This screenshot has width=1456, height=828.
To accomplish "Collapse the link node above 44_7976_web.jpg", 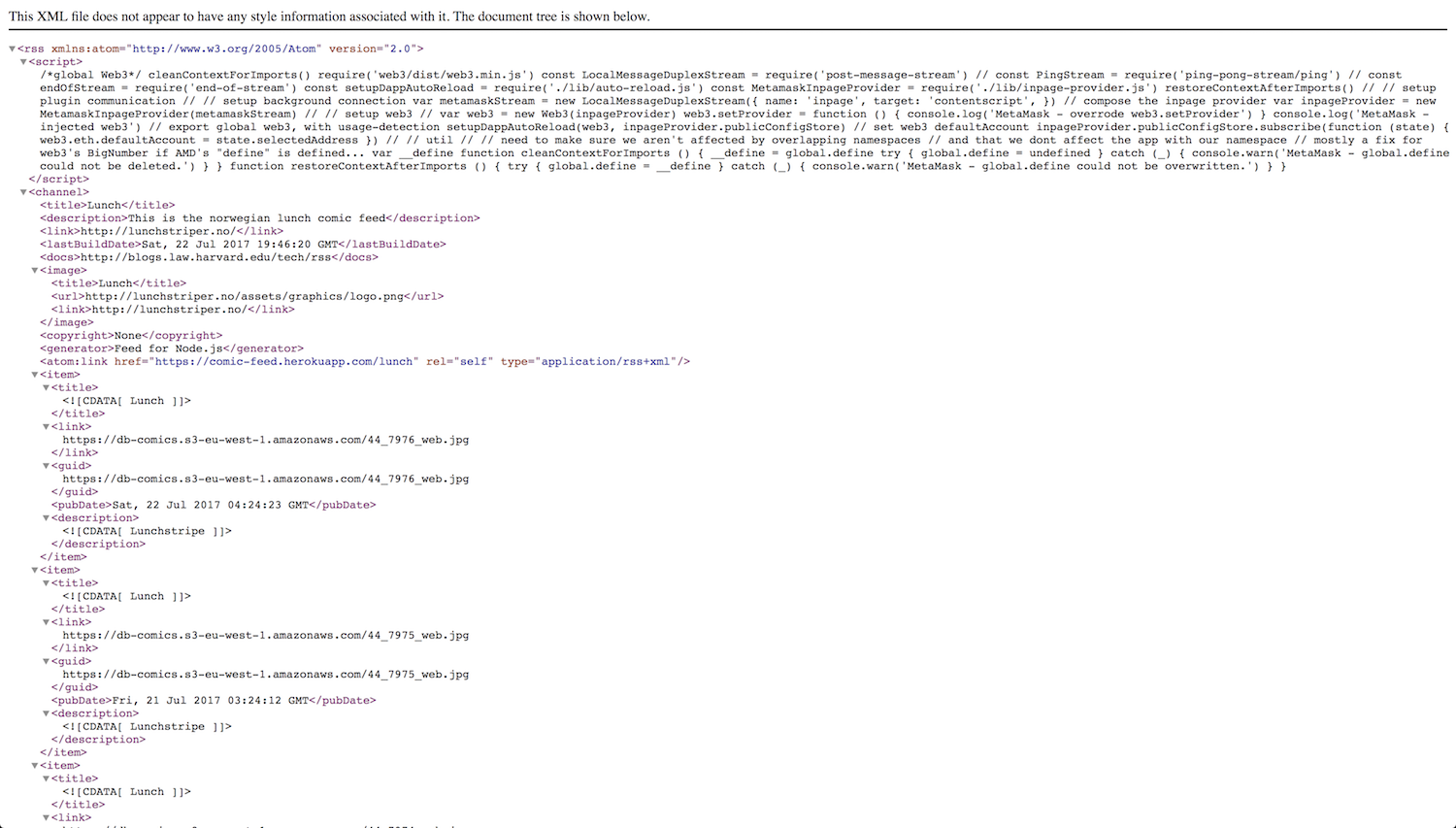I will click(x=47, y=427).
